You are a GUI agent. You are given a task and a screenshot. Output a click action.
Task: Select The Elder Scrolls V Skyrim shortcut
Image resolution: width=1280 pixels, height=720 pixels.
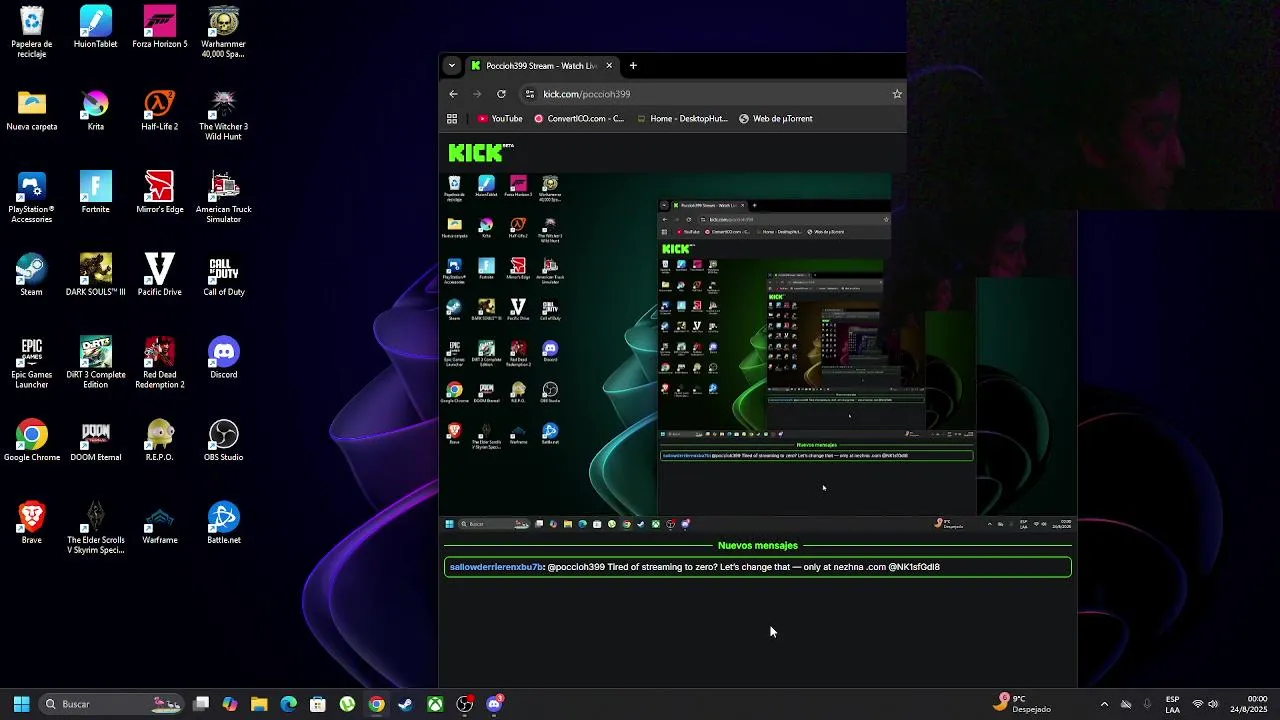pos(96,528)
